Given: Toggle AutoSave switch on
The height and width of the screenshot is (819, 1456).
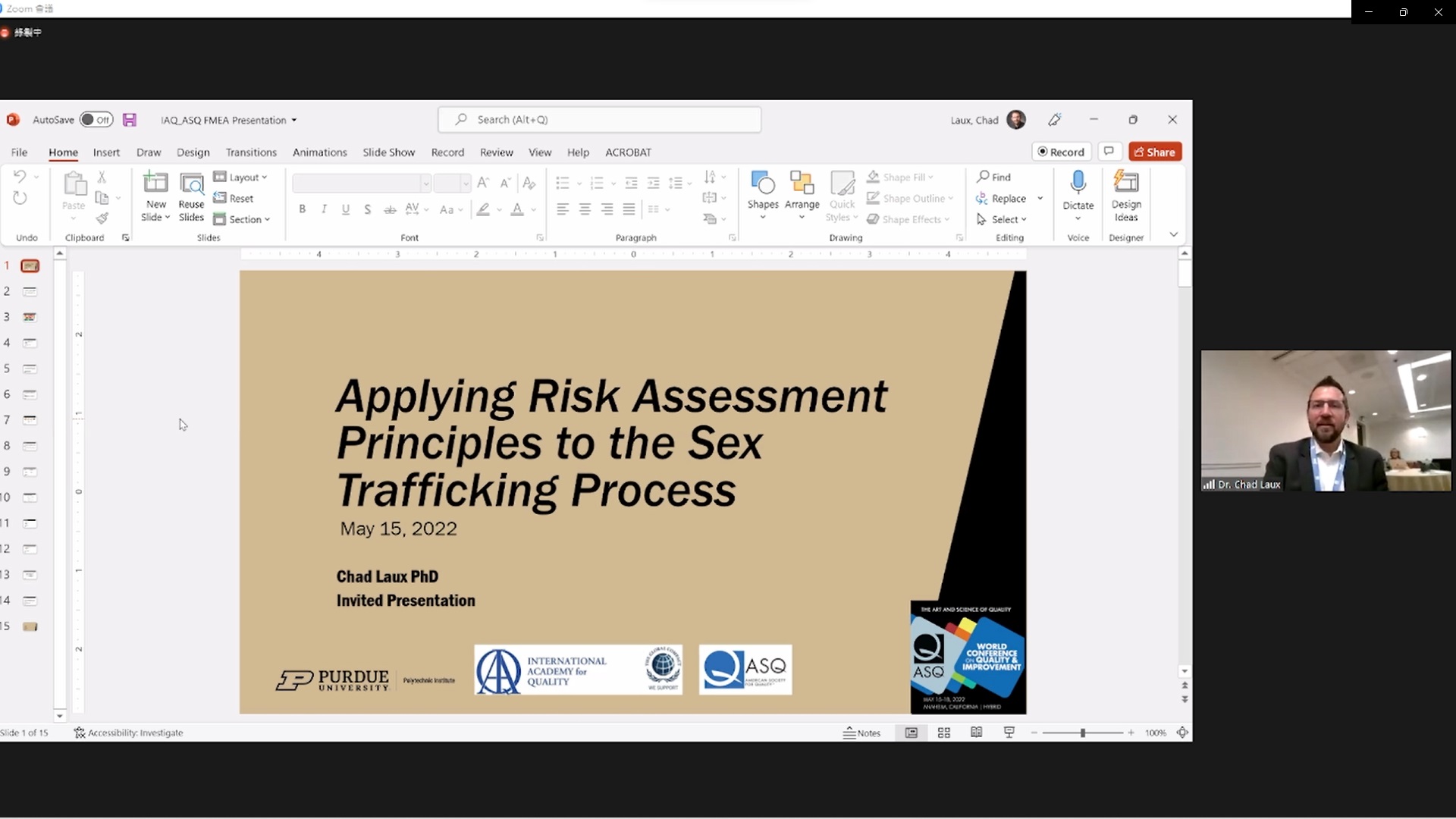Looking at the screenshot, I should (96, 120).
